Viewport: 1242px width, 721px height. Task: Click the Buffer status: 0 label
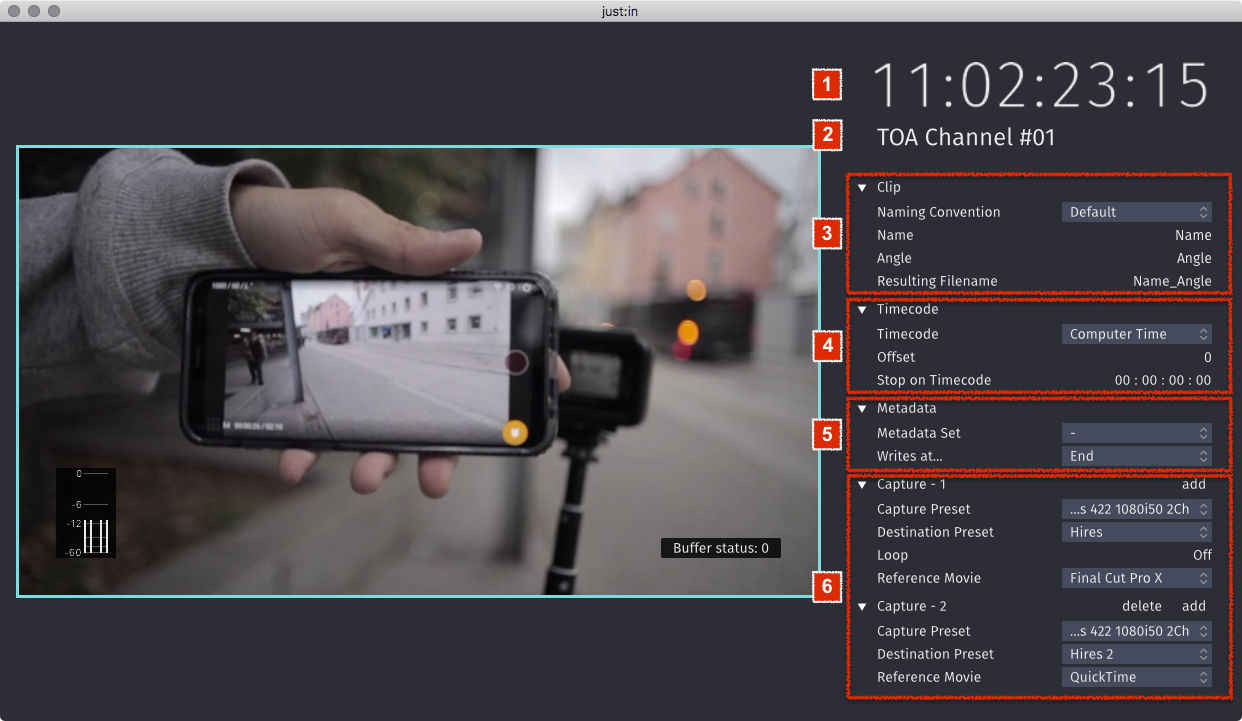tap(720, 548)
